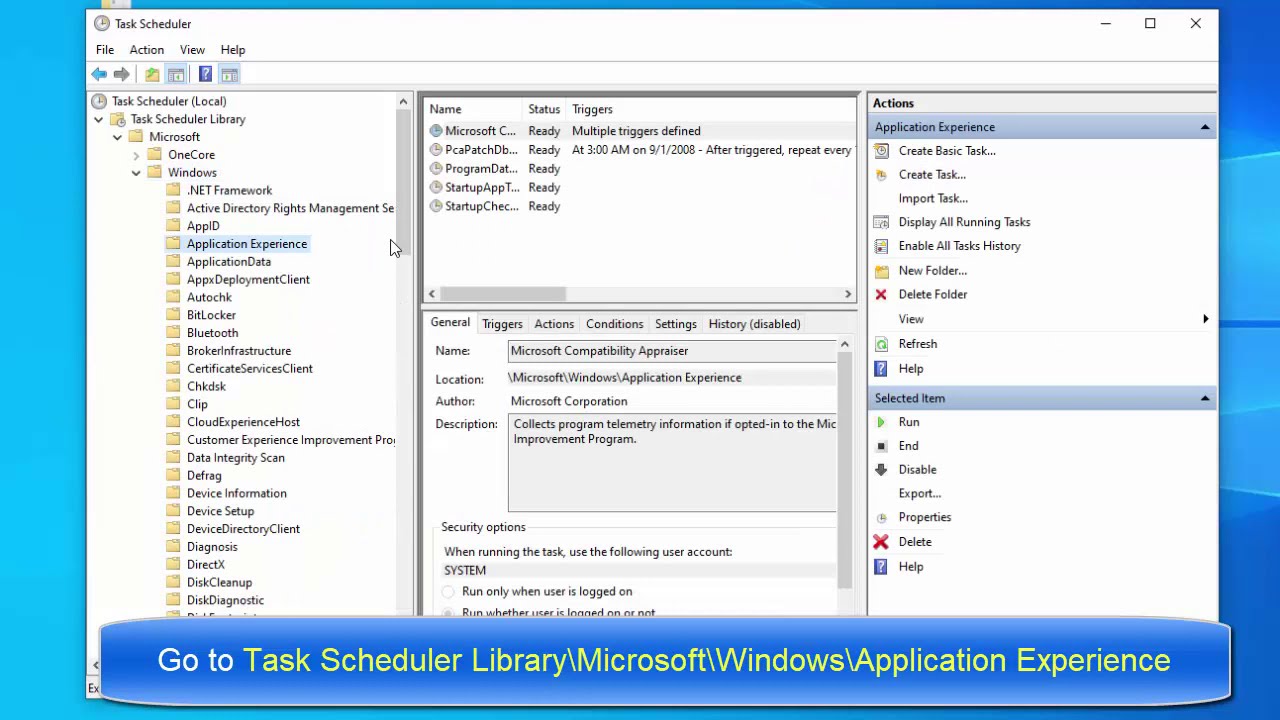Click the Forward arrow toolbar icon
The width and height of the screenshot is (1280, 720).
pyautogui.click(x=122, y=74)
